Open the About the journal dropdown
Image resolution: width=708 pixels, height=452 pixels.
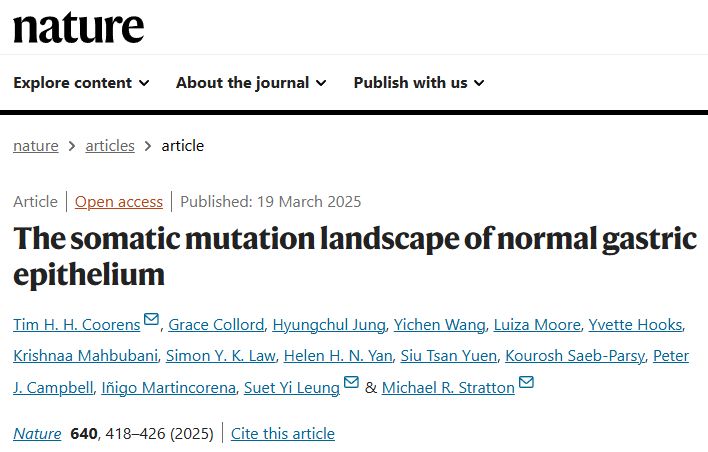[x=251, y=83]
